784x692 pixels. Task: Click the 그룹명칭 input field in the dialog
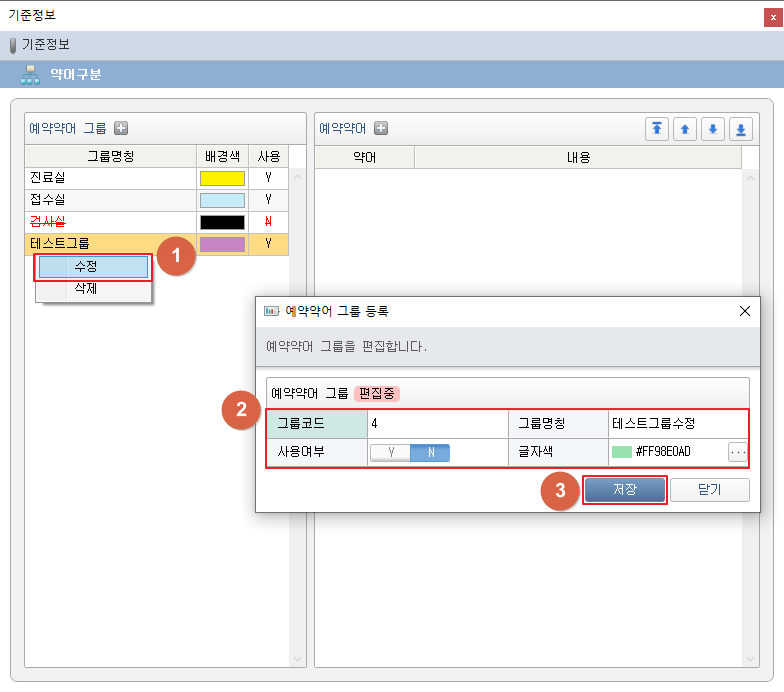(x=676, y=423)
